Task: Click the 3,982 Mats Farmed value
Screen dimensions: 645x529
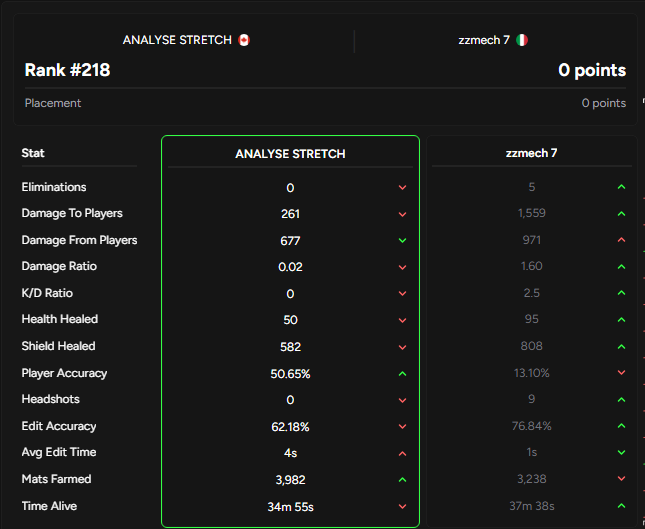Action: 290,480
